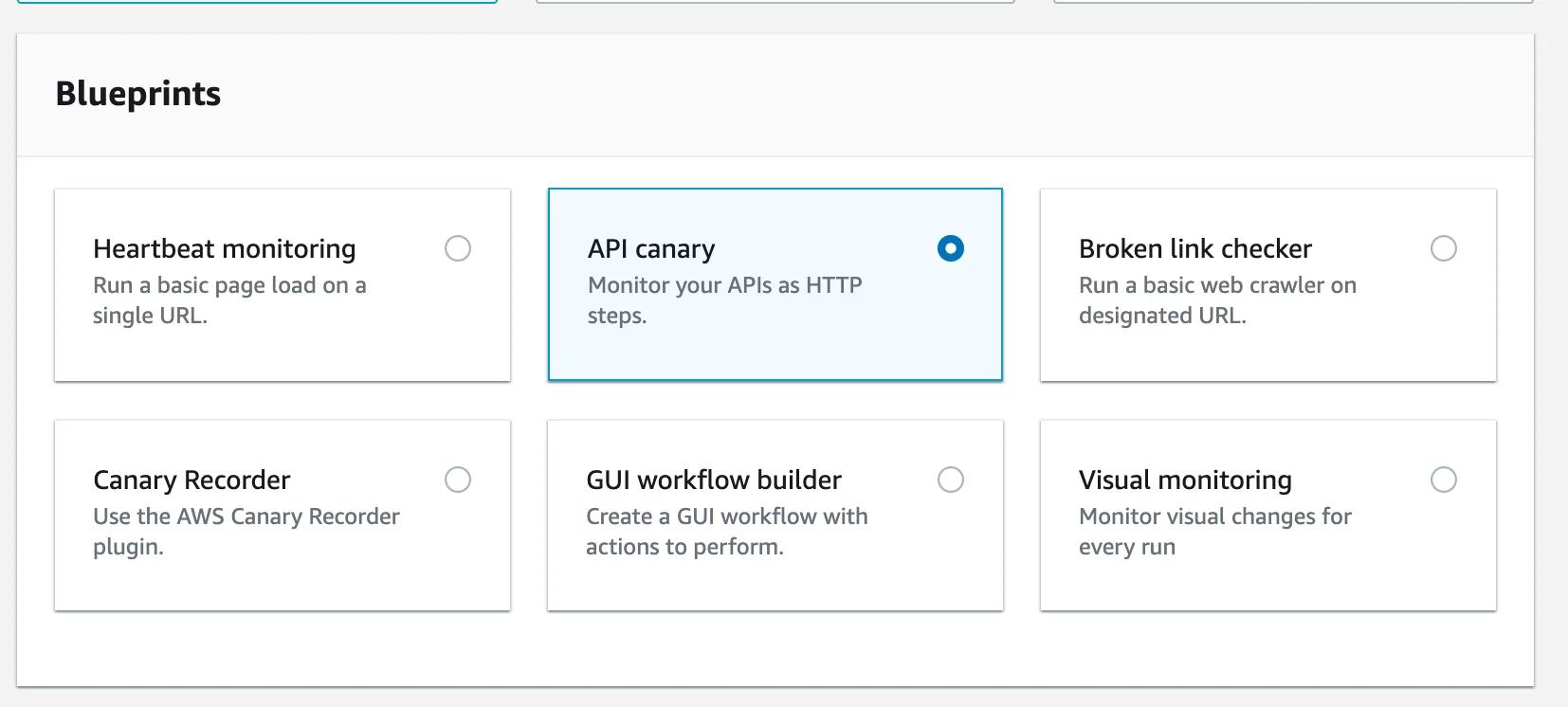Click the Blueprints section heading

click(x=138, y=94)
